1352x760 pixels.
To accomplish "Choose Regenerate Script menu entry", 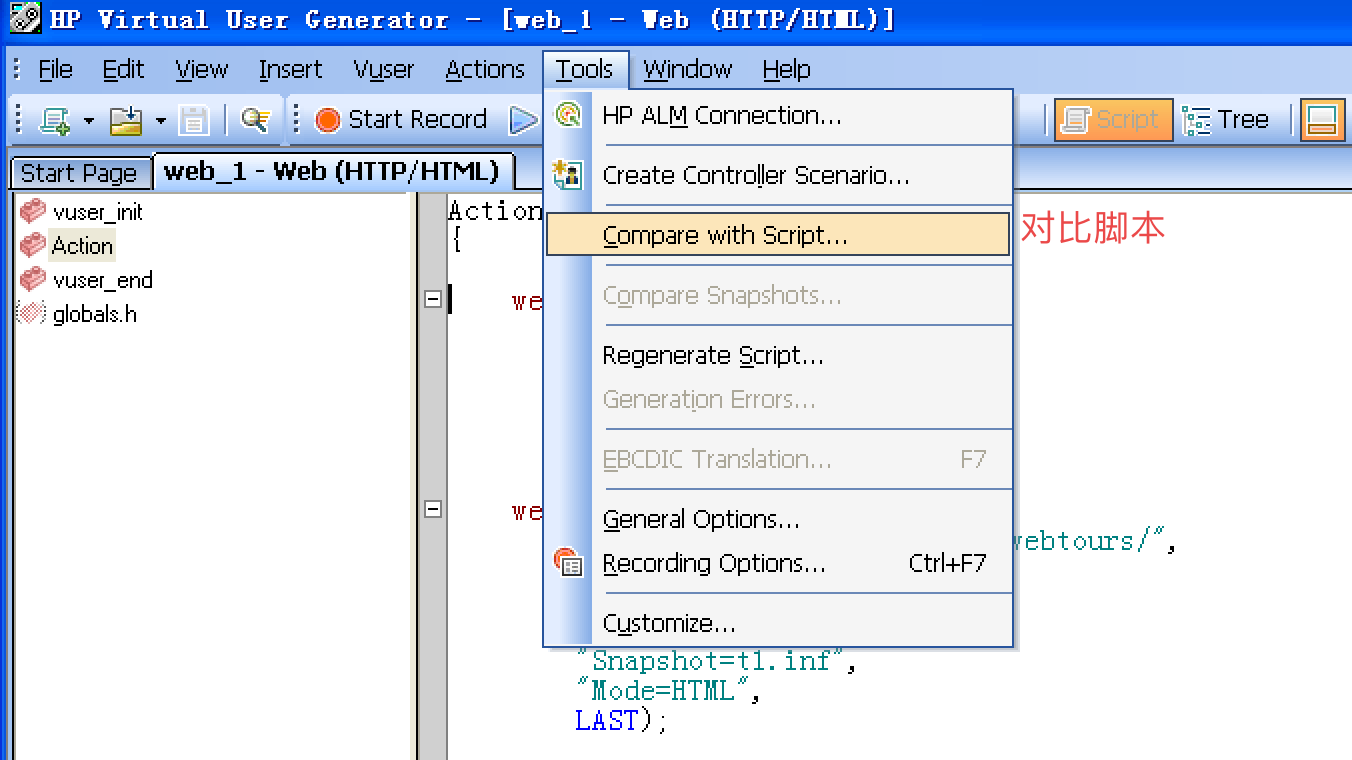I will click(778, 356).
